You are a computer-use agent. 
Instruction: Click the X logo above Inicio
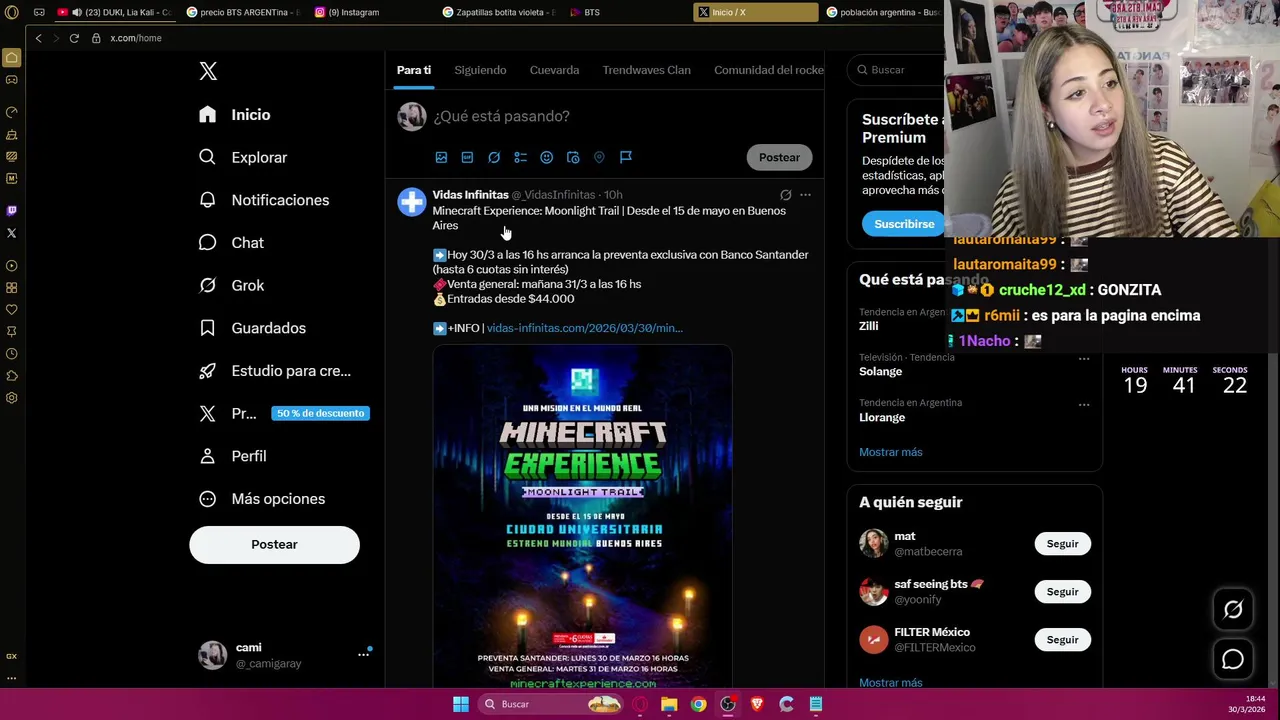208,71
